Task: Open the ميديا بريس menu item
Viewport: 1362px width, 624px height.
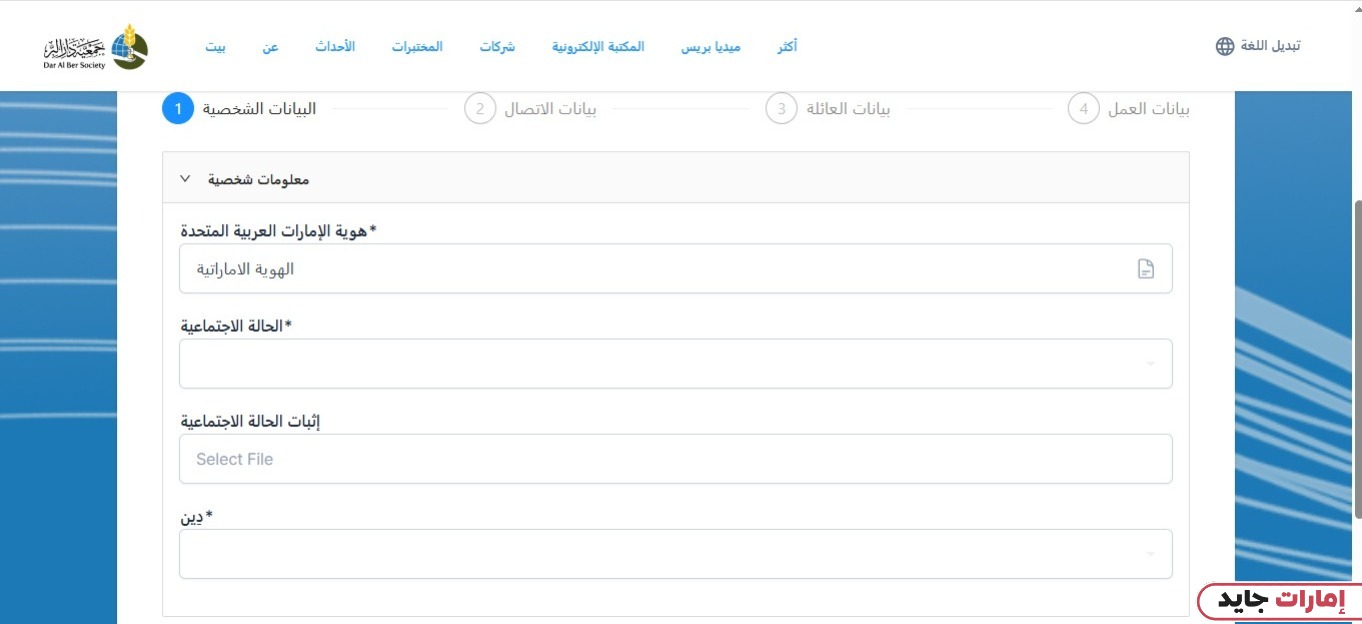Action: point(711,47)
